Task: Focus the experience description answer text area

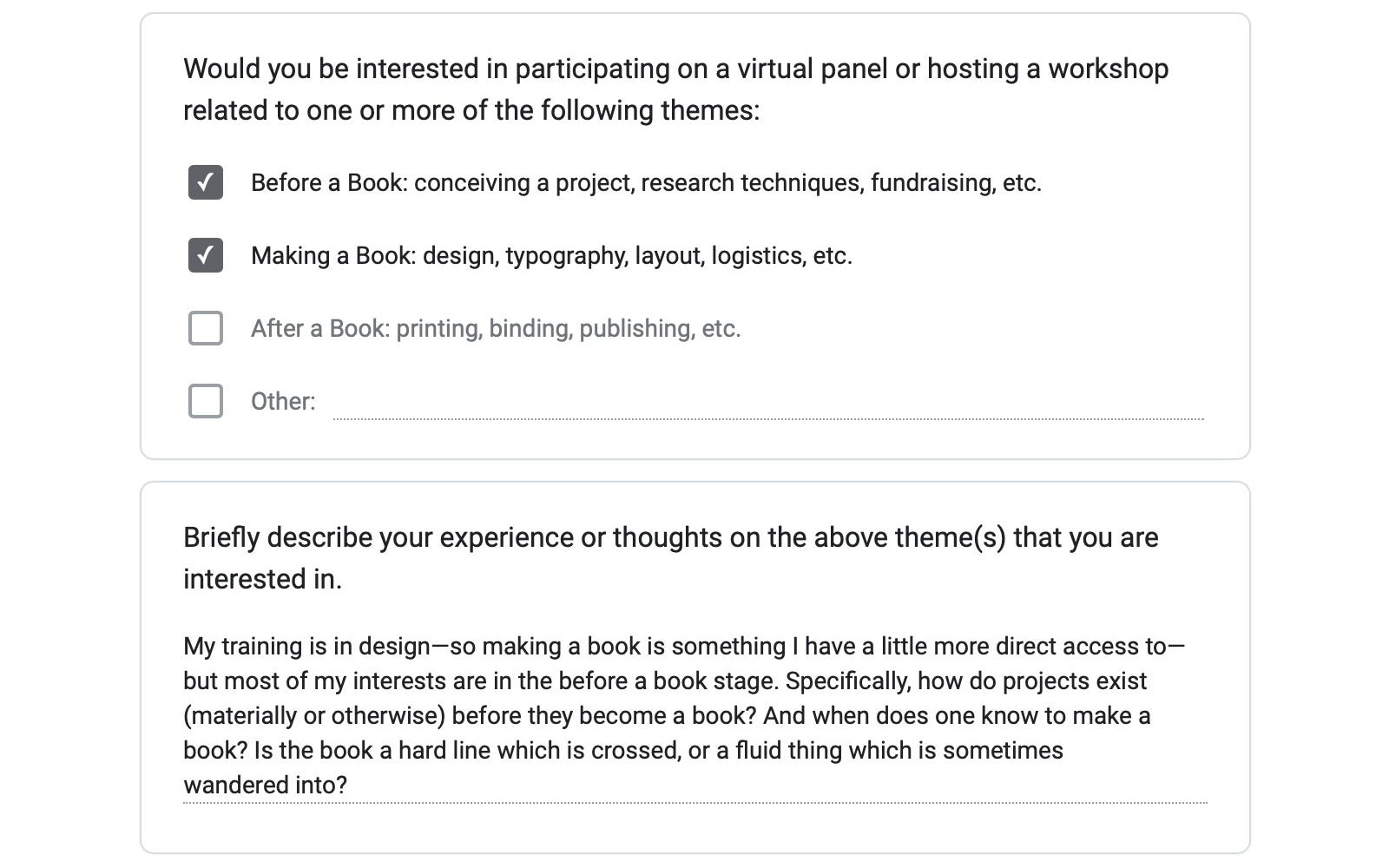Action: click(694, 715)
